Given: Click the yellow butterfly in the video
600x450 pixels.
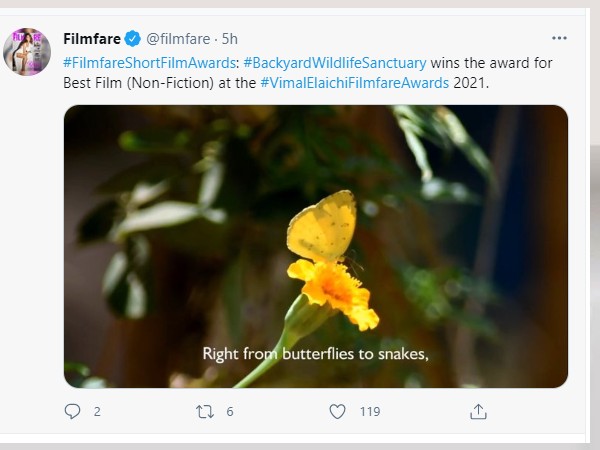Looking at the screenshot, I should click(320, 226).
